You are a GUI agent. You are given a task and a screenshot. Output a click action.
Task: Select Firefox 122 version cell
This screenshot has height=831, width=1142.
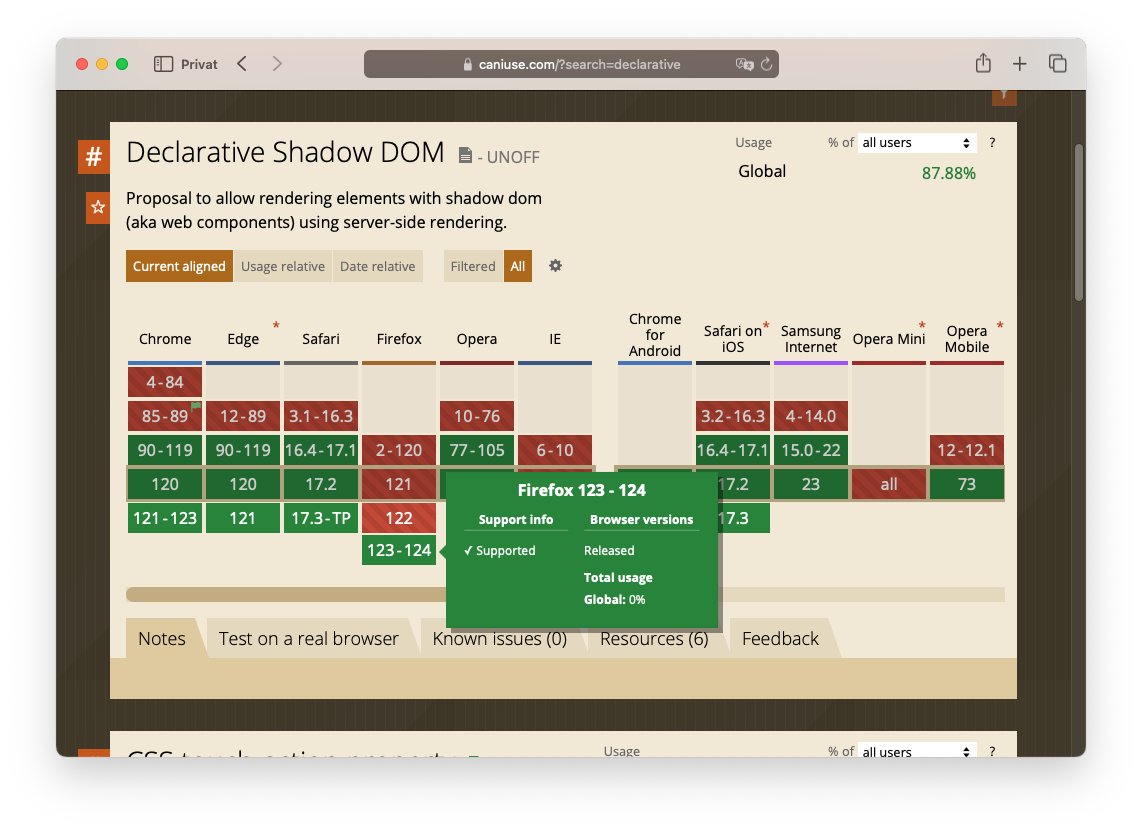point(398,518)
